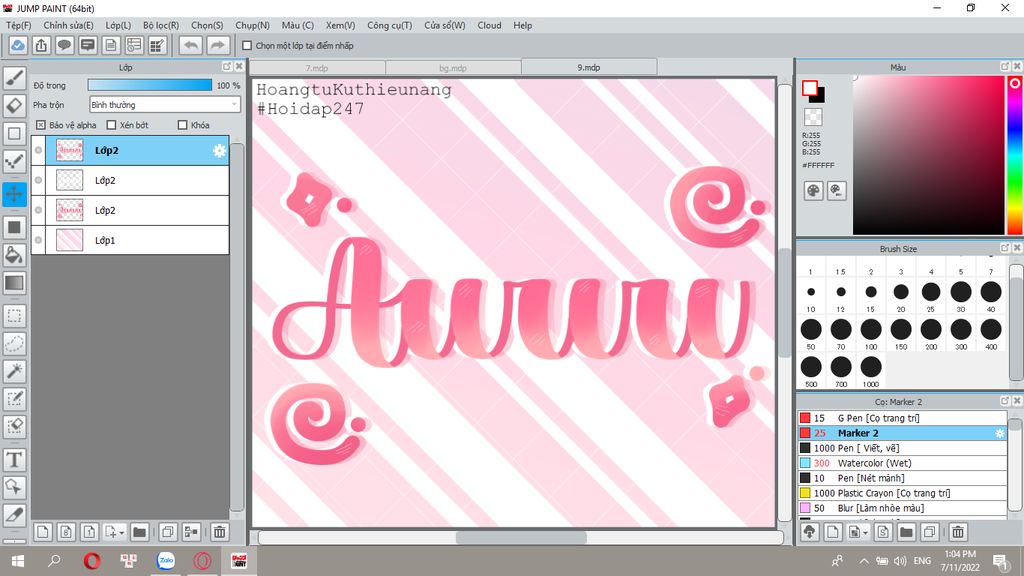
Task: Hide the Lớp1 layer visibility dot
Action: point(39,240)
